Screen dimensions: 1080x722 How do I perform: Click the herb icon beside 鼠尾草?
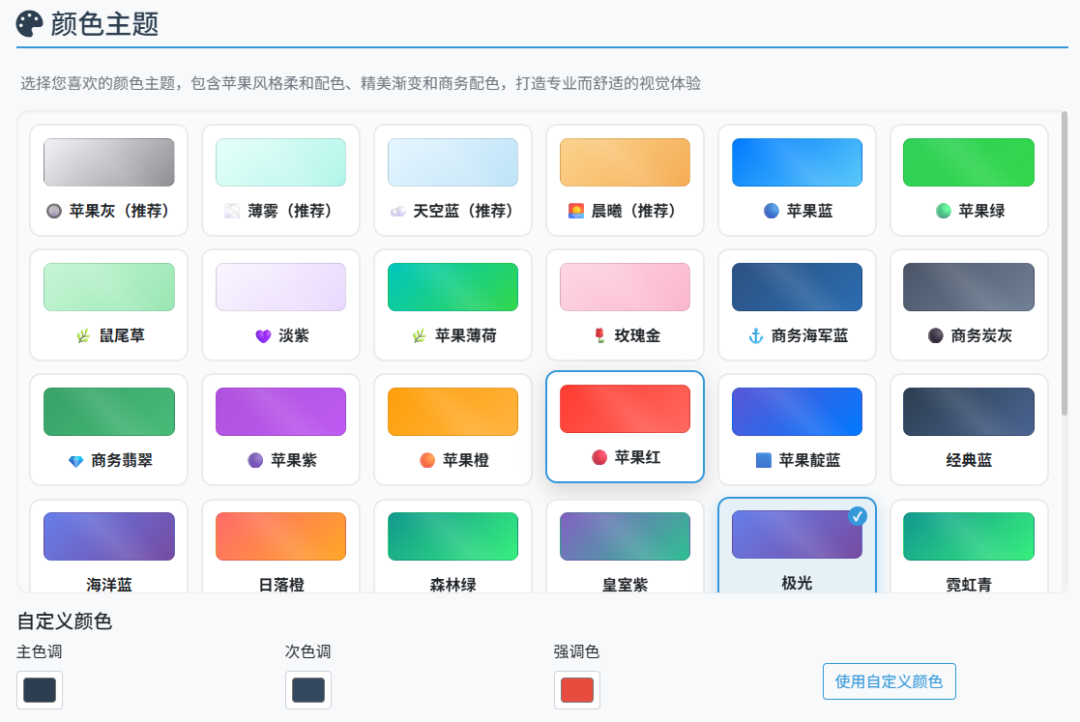coord(83,336)
